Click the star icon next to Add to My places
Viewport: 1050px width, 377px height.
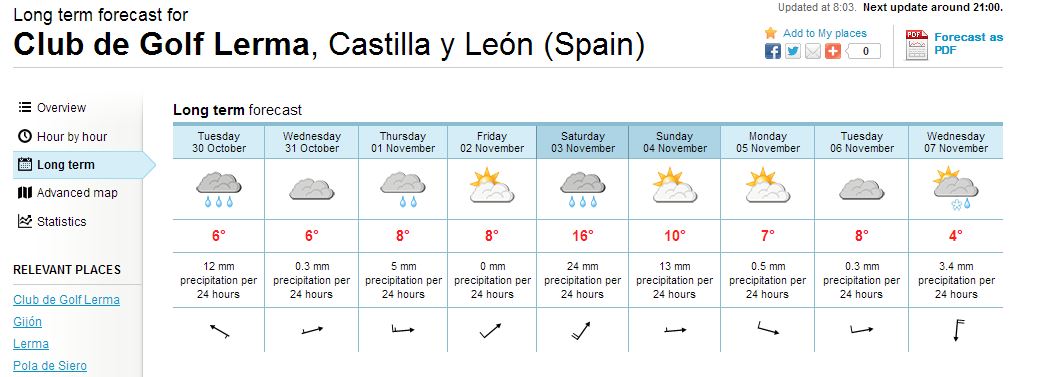point(771,33)
